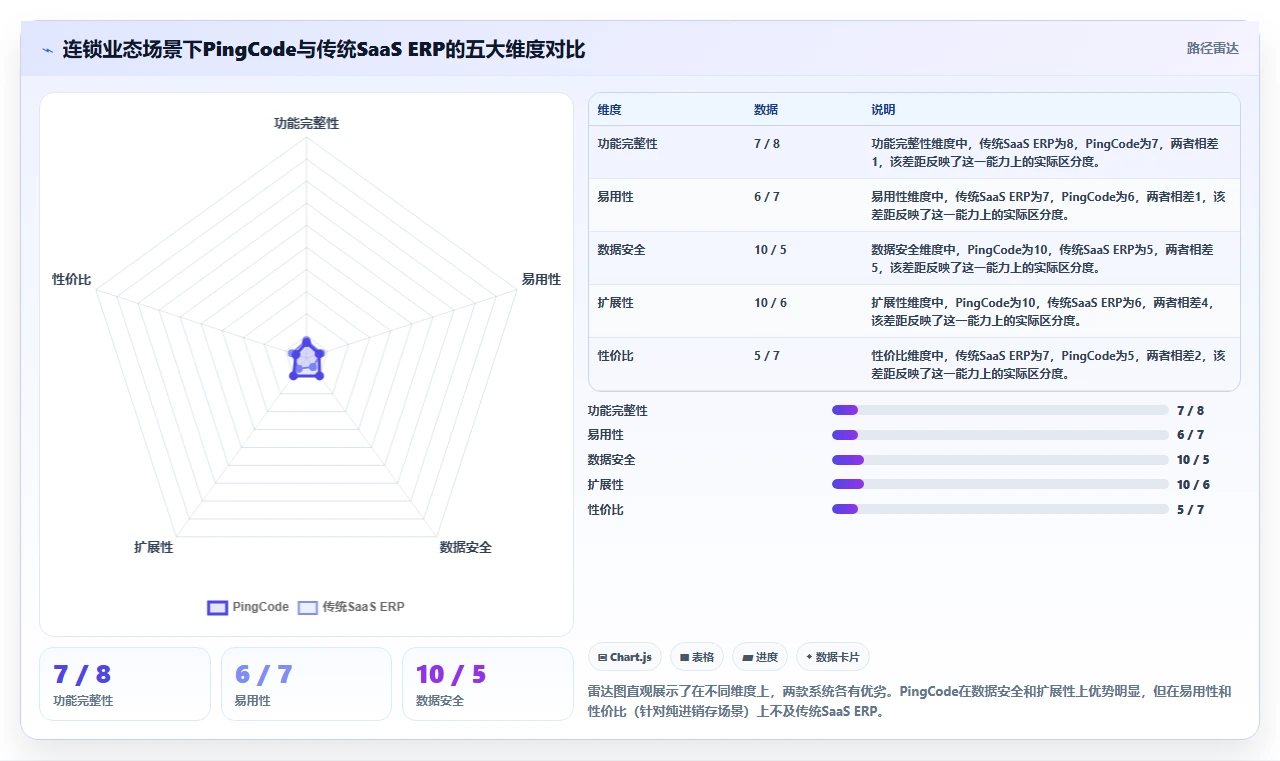Click the 说明 column header
Viewport: 1280px width, 761px height.
pos(883,110)
